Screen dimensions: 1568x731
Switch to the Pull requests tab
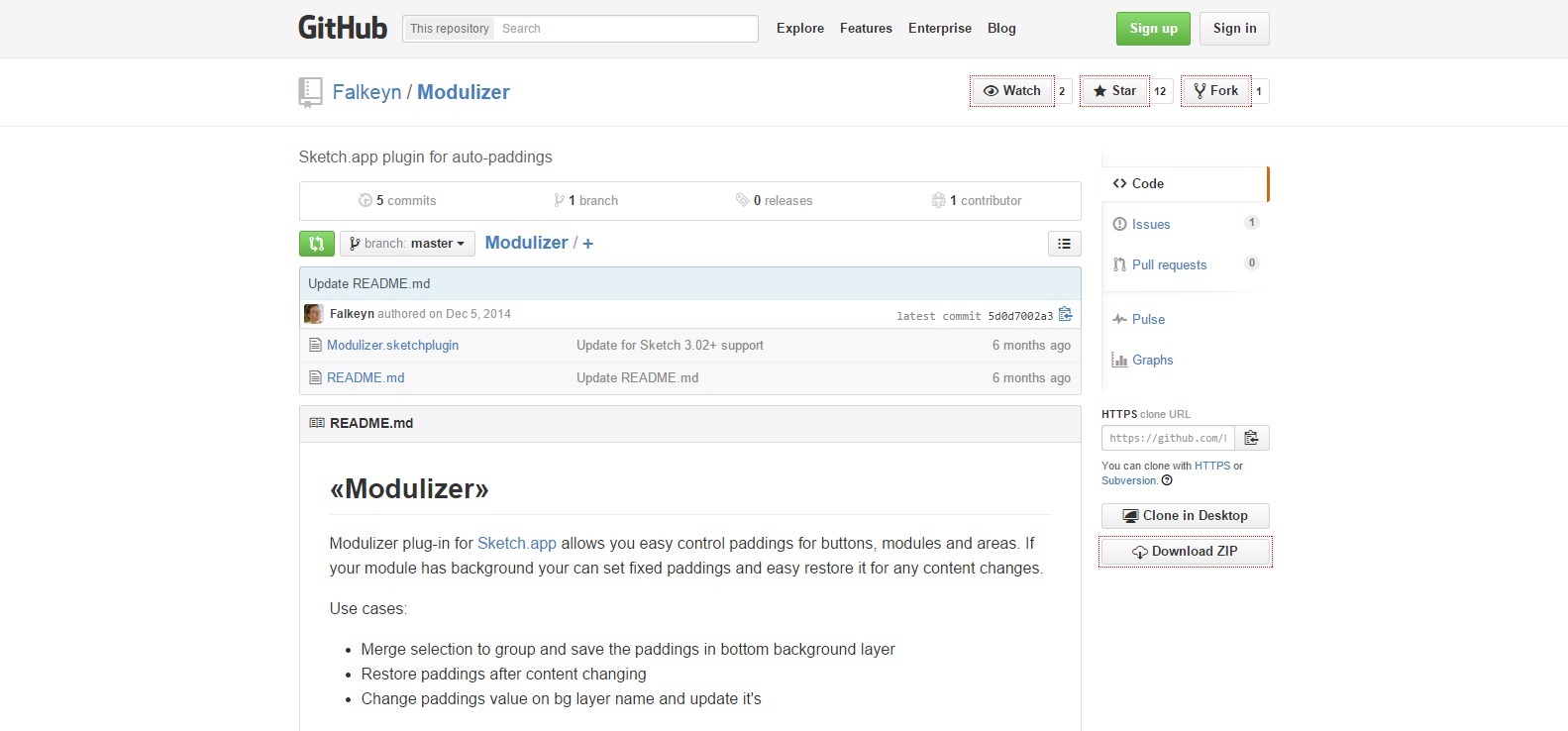tap(1169, 265)
